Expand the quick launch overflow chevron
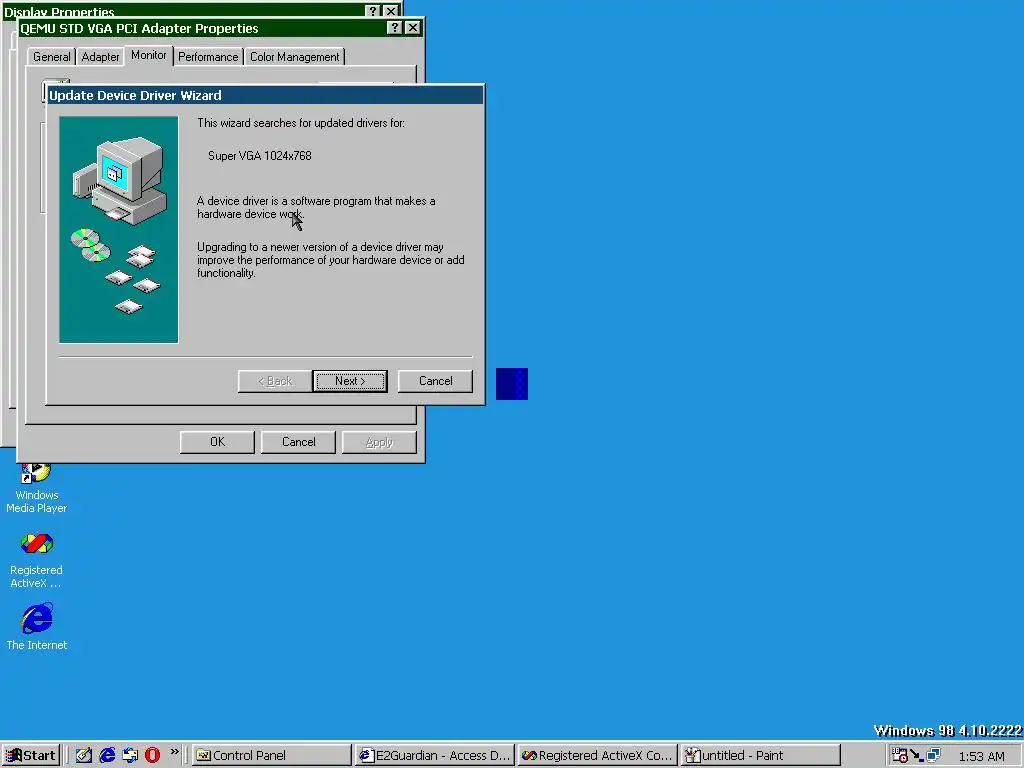This screenshot has height=768, width=1024. [x=174, y=752]
